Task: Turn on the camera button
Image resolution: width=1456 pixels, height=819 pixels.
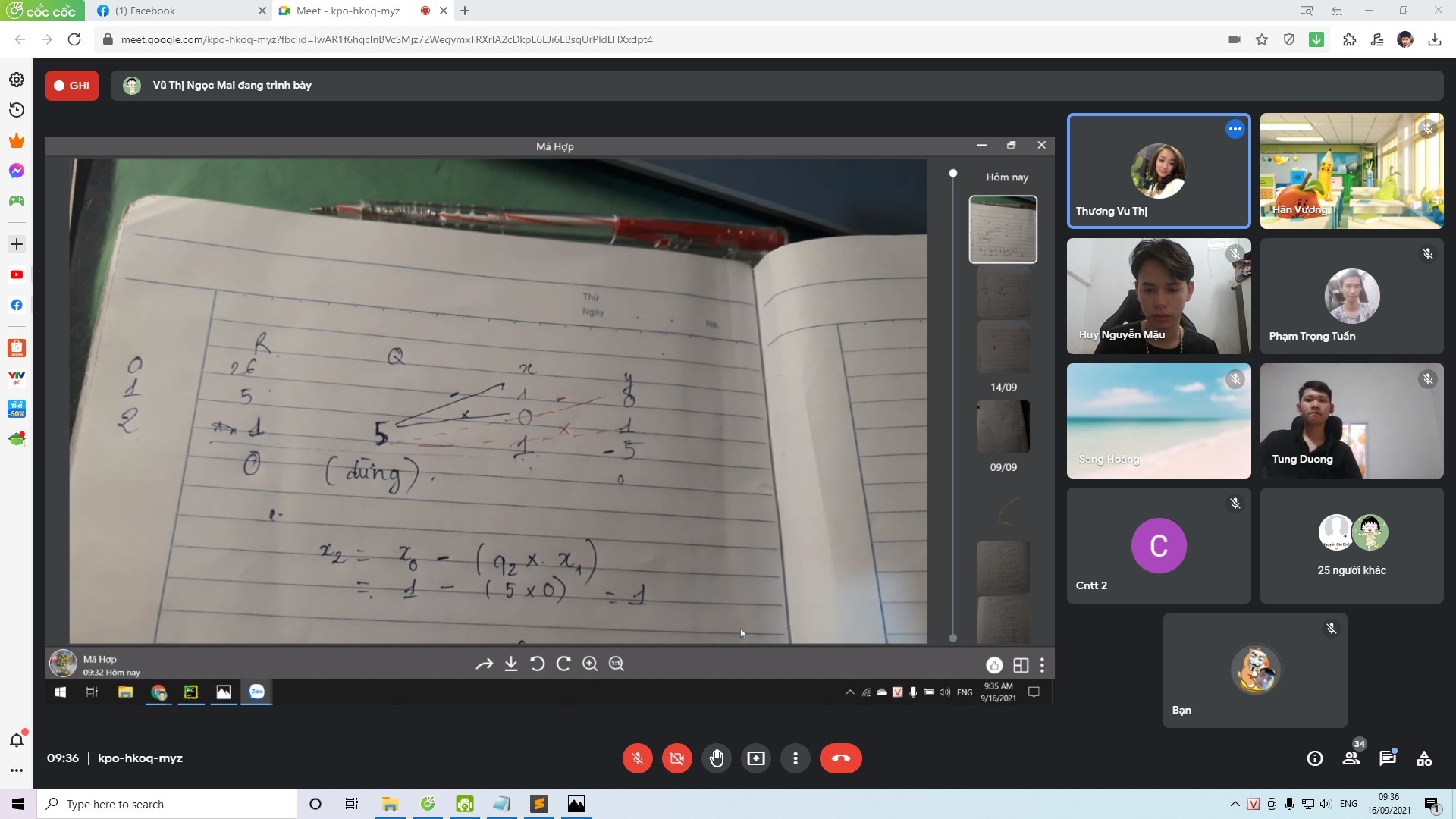Action: click(677, 758)
